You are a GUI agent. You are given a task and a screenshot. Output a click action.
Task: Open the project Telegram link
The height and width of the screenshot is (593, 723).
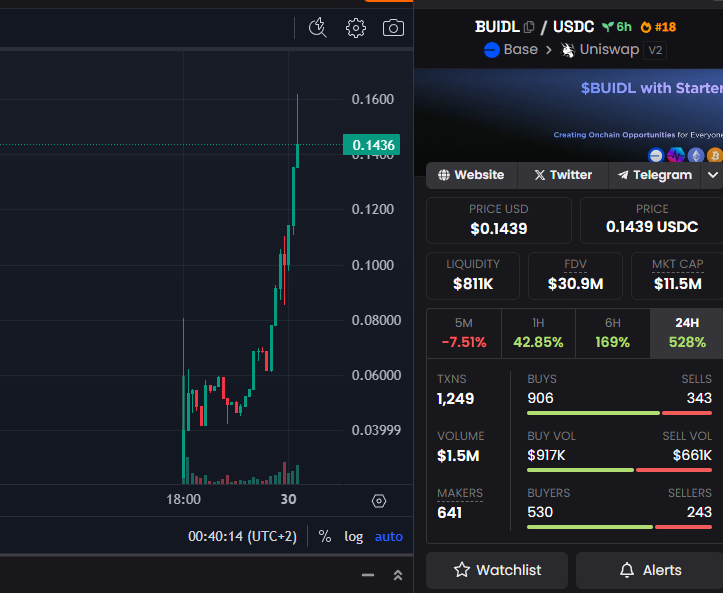tap(655, 175)
